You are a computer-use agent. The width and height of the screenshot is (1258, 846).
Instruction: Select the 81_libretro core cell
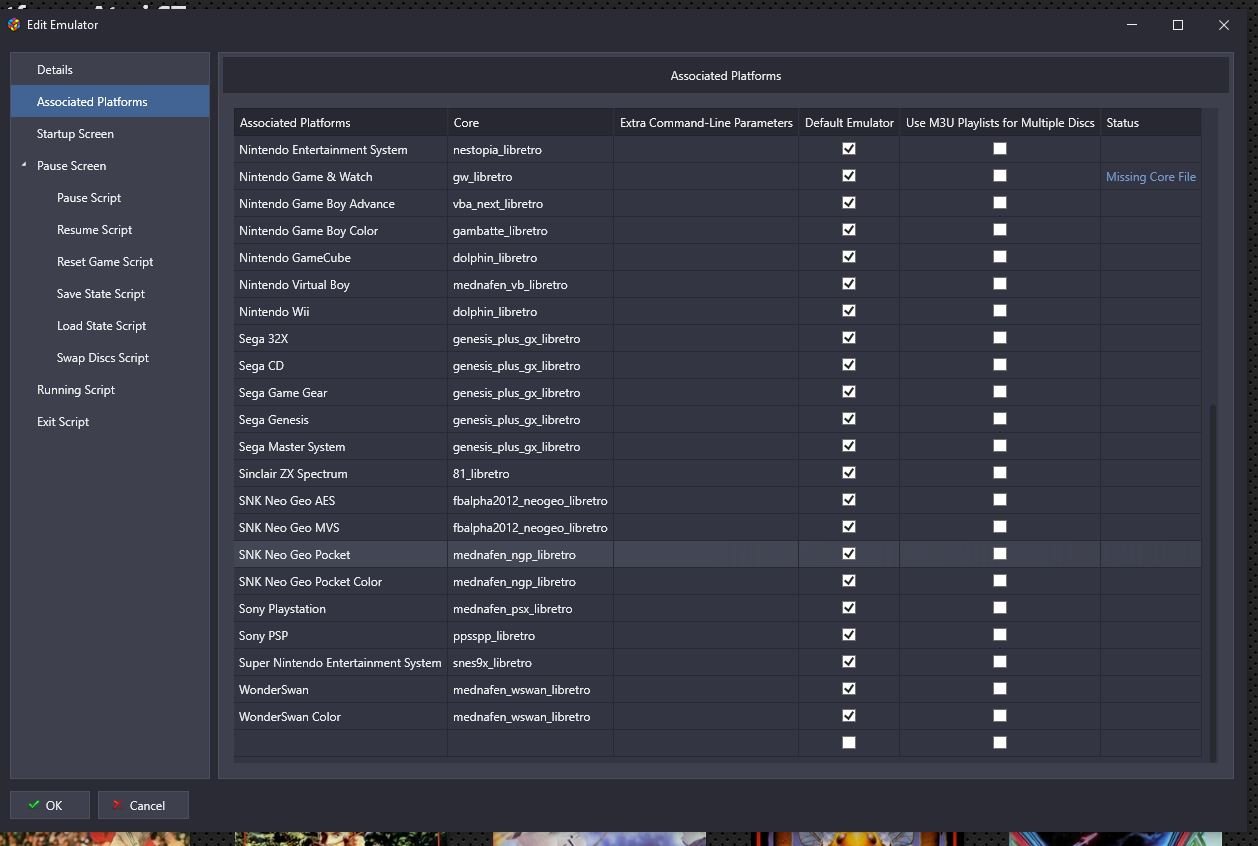[x=530, y=474]
